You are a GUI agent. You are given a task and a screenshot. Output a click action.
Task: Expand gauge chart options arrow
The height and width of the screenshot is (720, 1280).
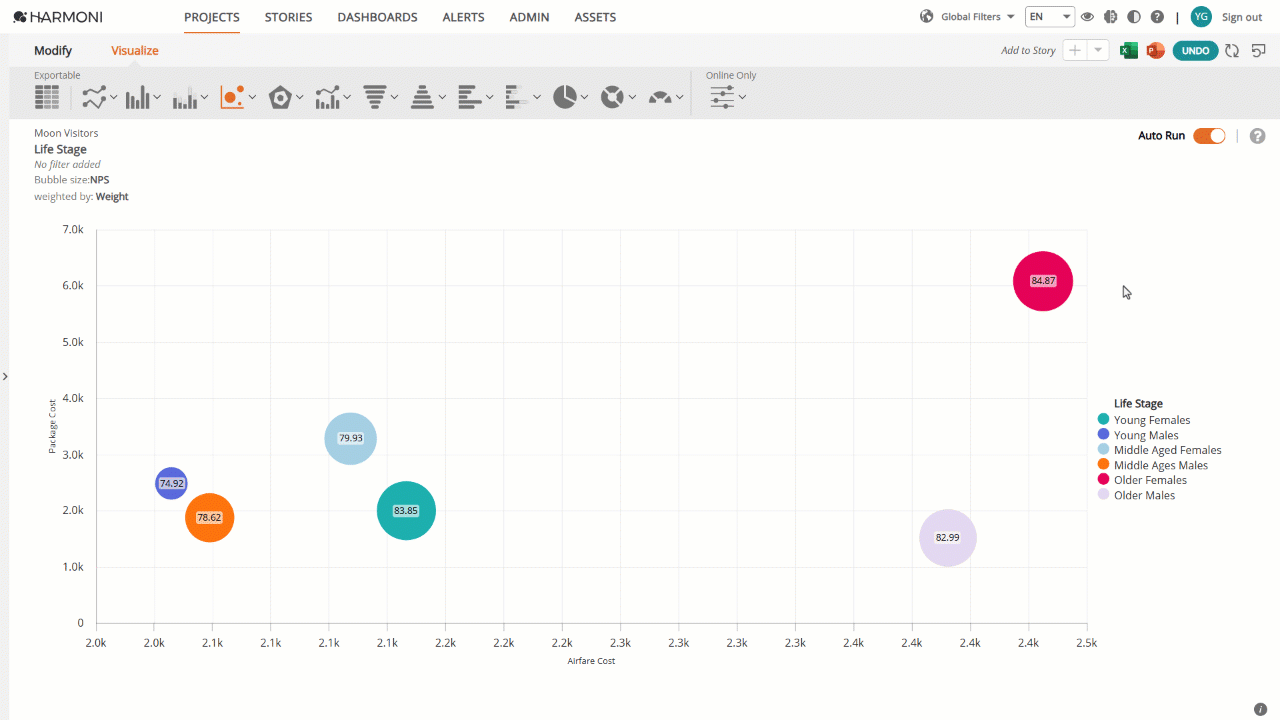[x=680, y=97]
